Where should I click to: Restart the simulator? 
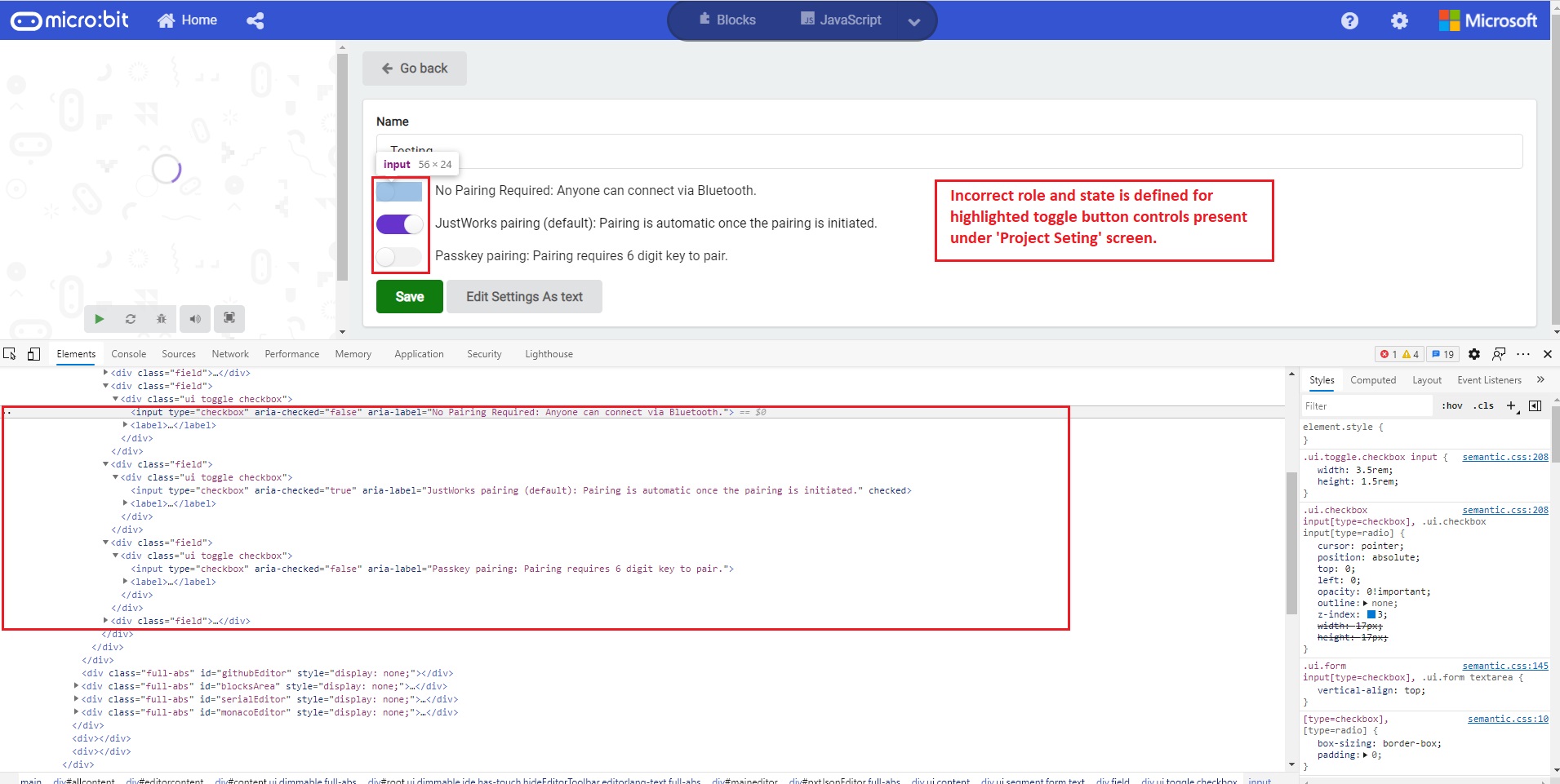[x=130, y=318]
